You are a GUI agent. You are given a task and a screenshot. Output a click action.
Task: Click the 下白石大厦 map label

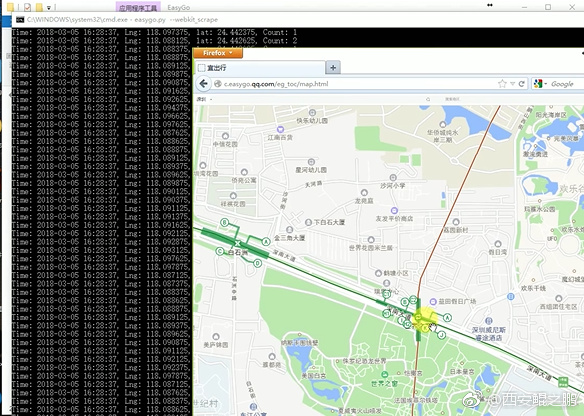(329, 222)
